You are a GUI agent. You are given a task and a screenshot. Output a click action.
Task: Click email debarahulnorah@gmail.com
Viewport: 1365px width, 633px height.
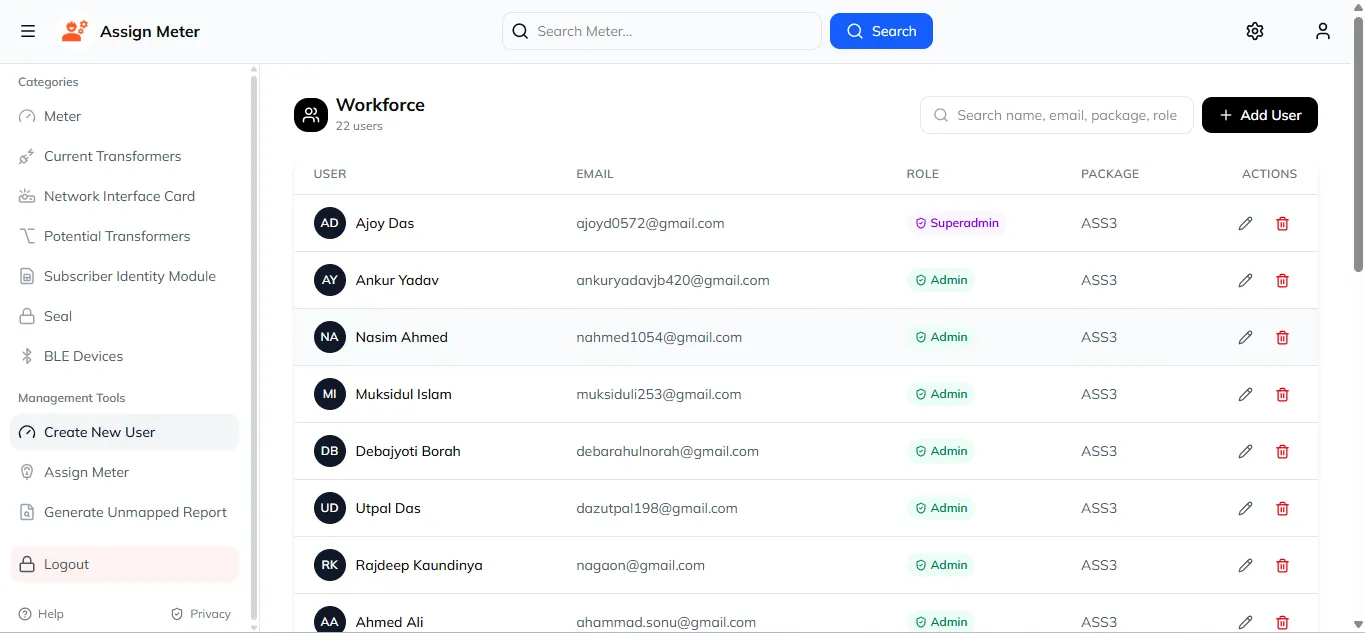pos(667,451)
